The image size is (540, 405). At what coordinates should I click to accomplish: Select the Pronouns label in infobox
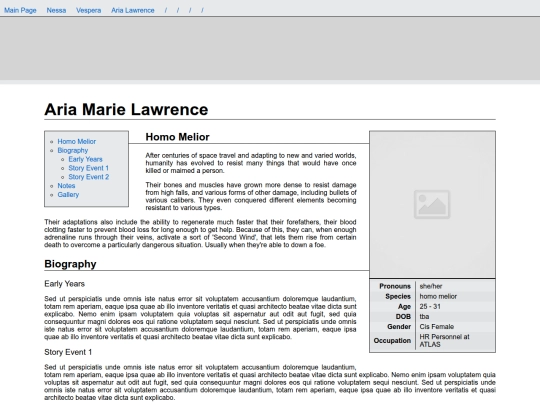pyautogui.click(x=395, y=286)
